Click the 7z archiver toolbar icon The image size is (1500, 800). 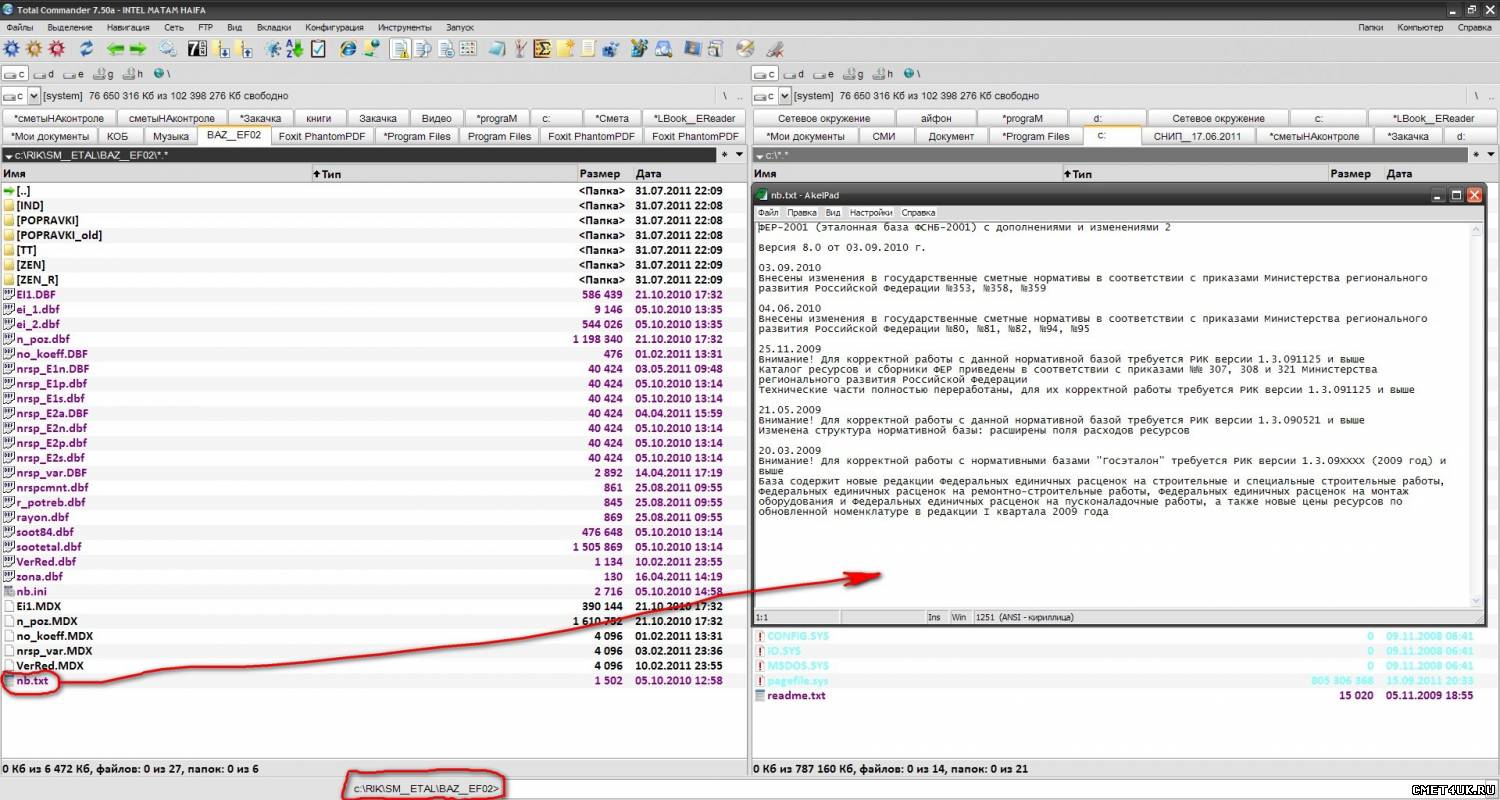(x=198, y=48)
